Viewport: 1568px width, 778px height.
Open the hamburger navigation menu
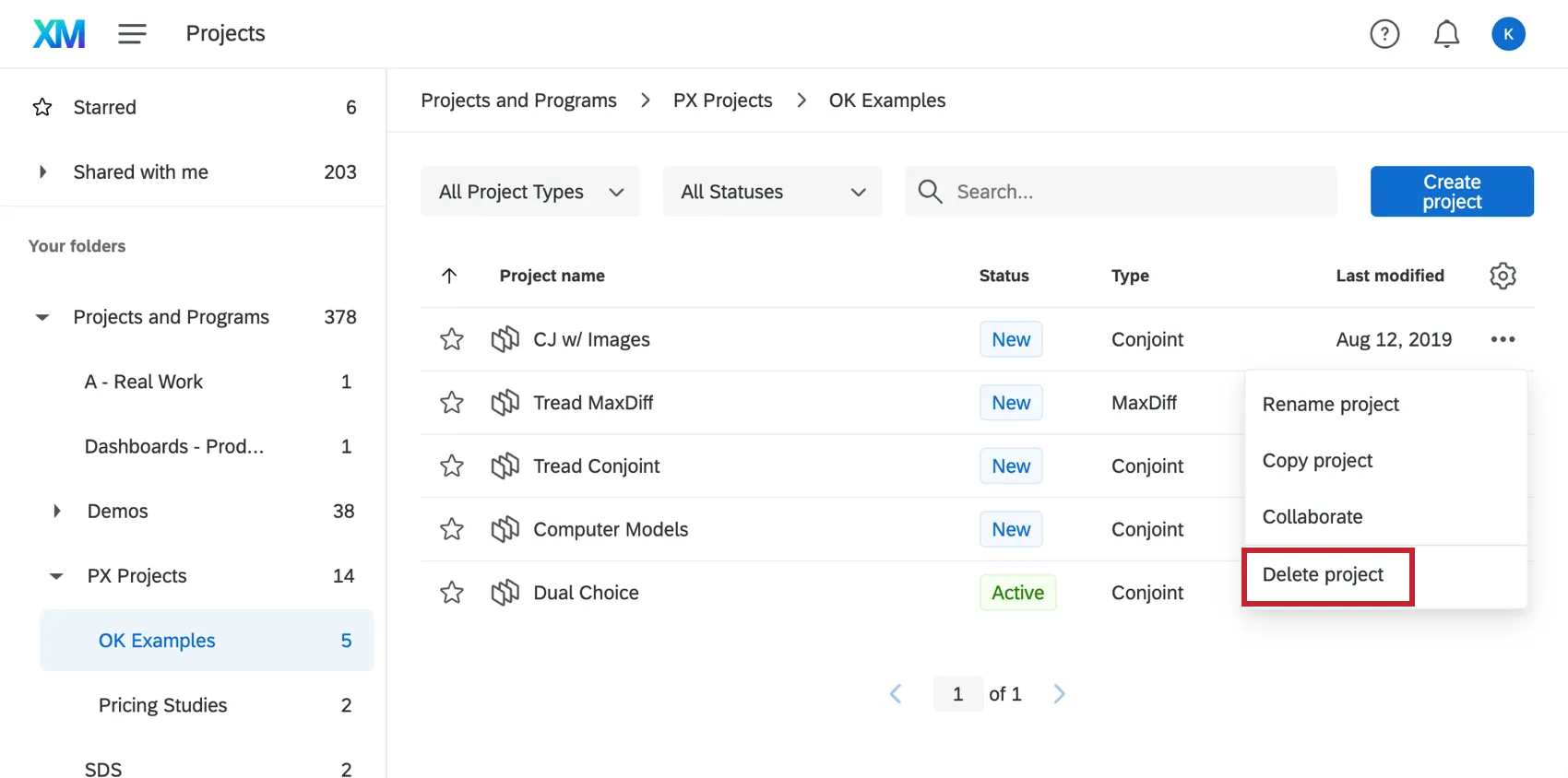coord(132,34)
